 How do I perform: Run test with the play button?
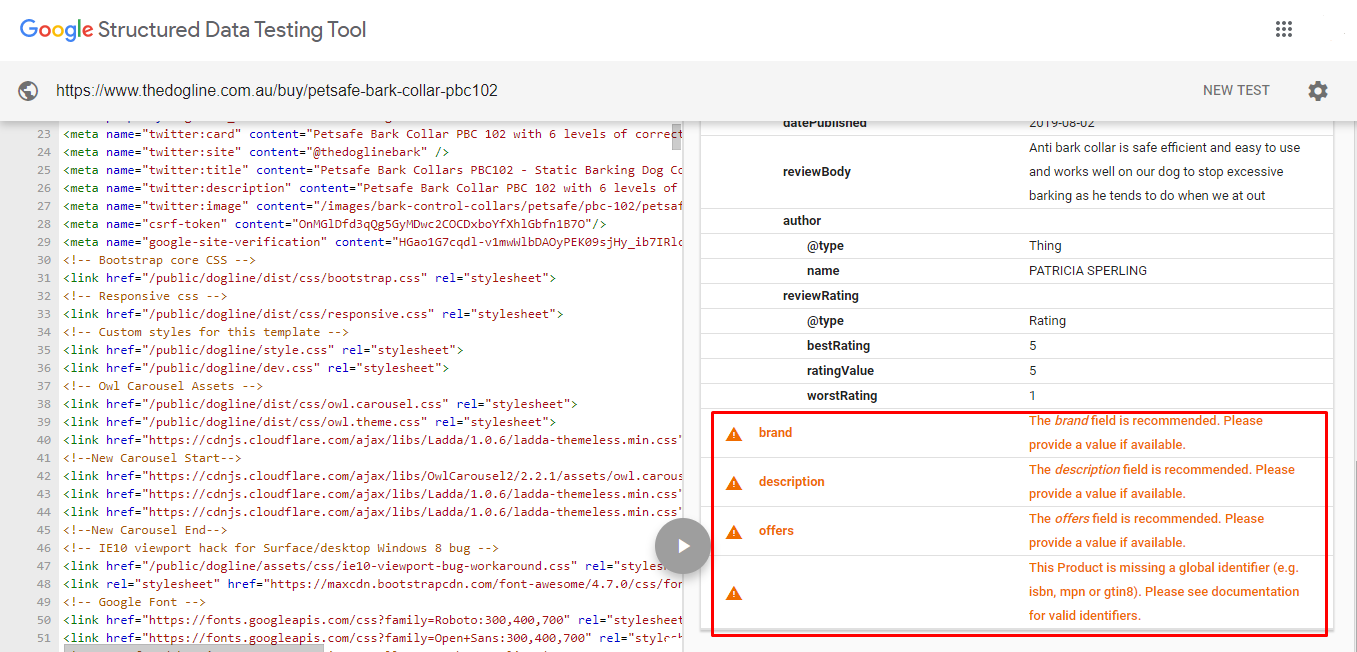(683, 546)
